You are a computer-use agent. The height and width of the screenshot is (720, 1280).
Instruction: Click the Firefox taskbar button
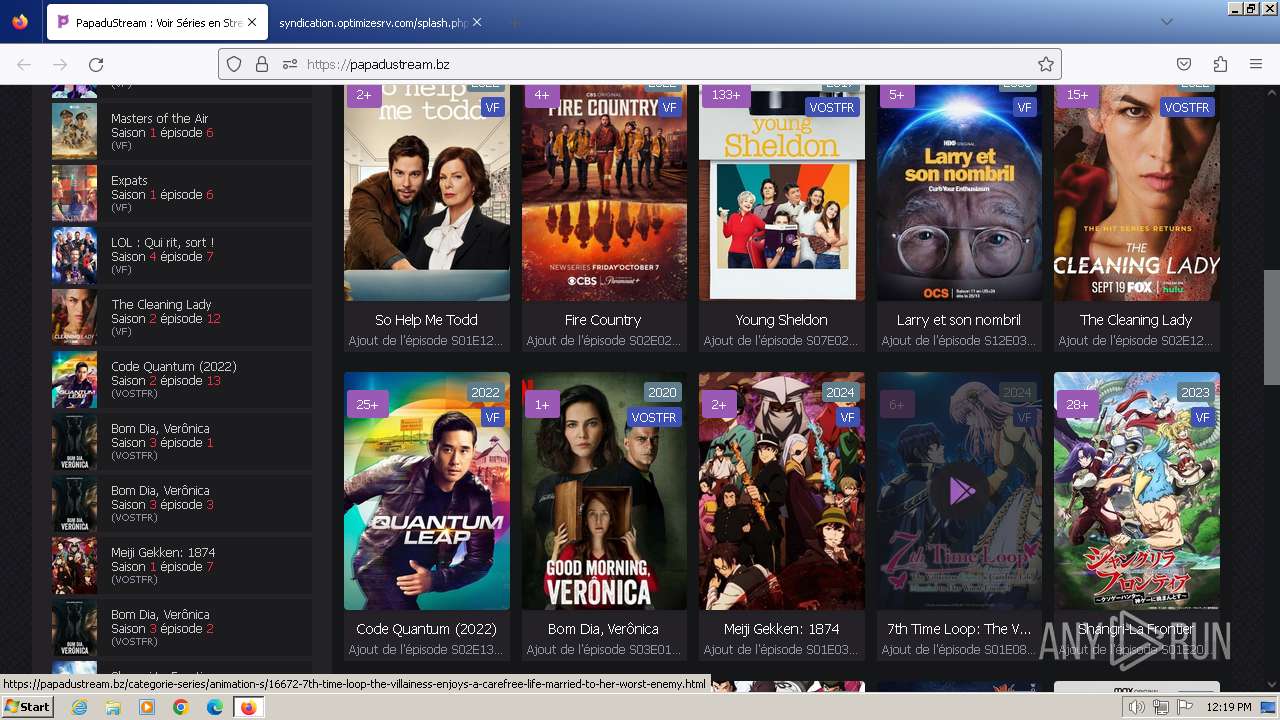pos(248,707)
